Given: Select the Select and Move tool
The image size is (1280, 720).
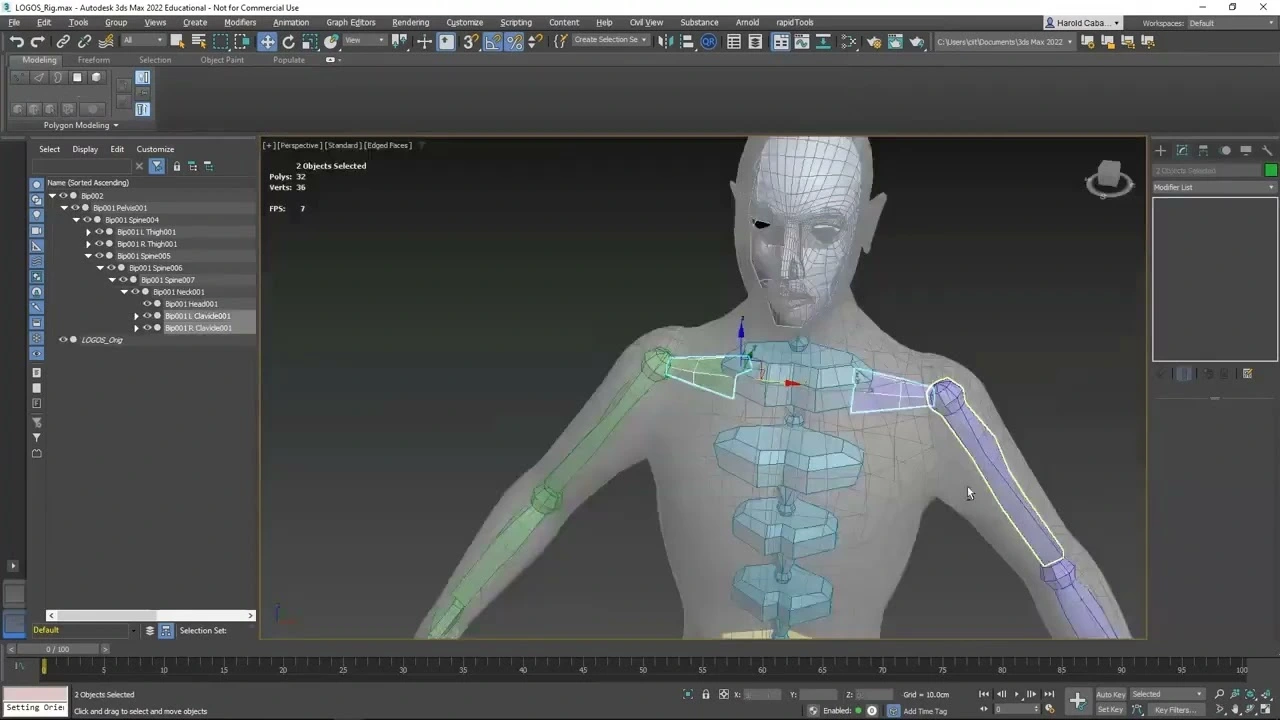Looking at the screenshot, I should coord(267,41).
